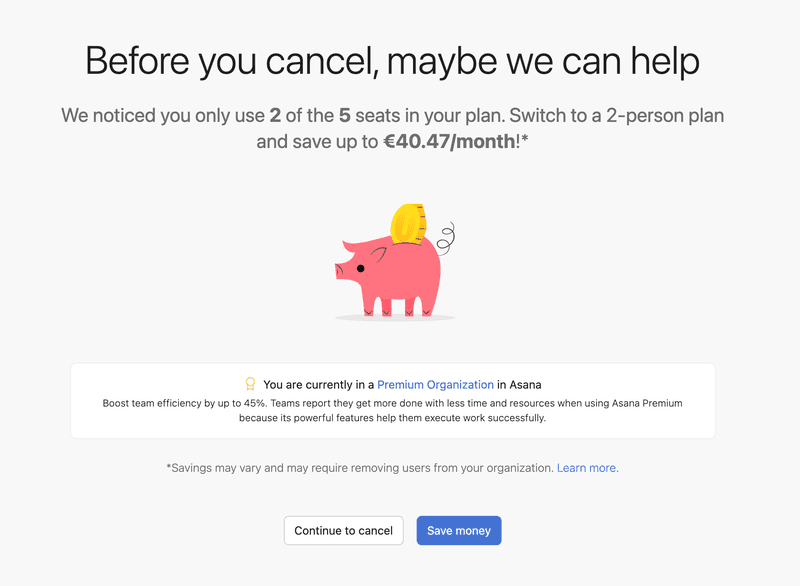Image resolution: width=800 pixels, height=586 pixels.
Task: Click the bold number 2 in the seats sentence
Action: tap(274, 115)
